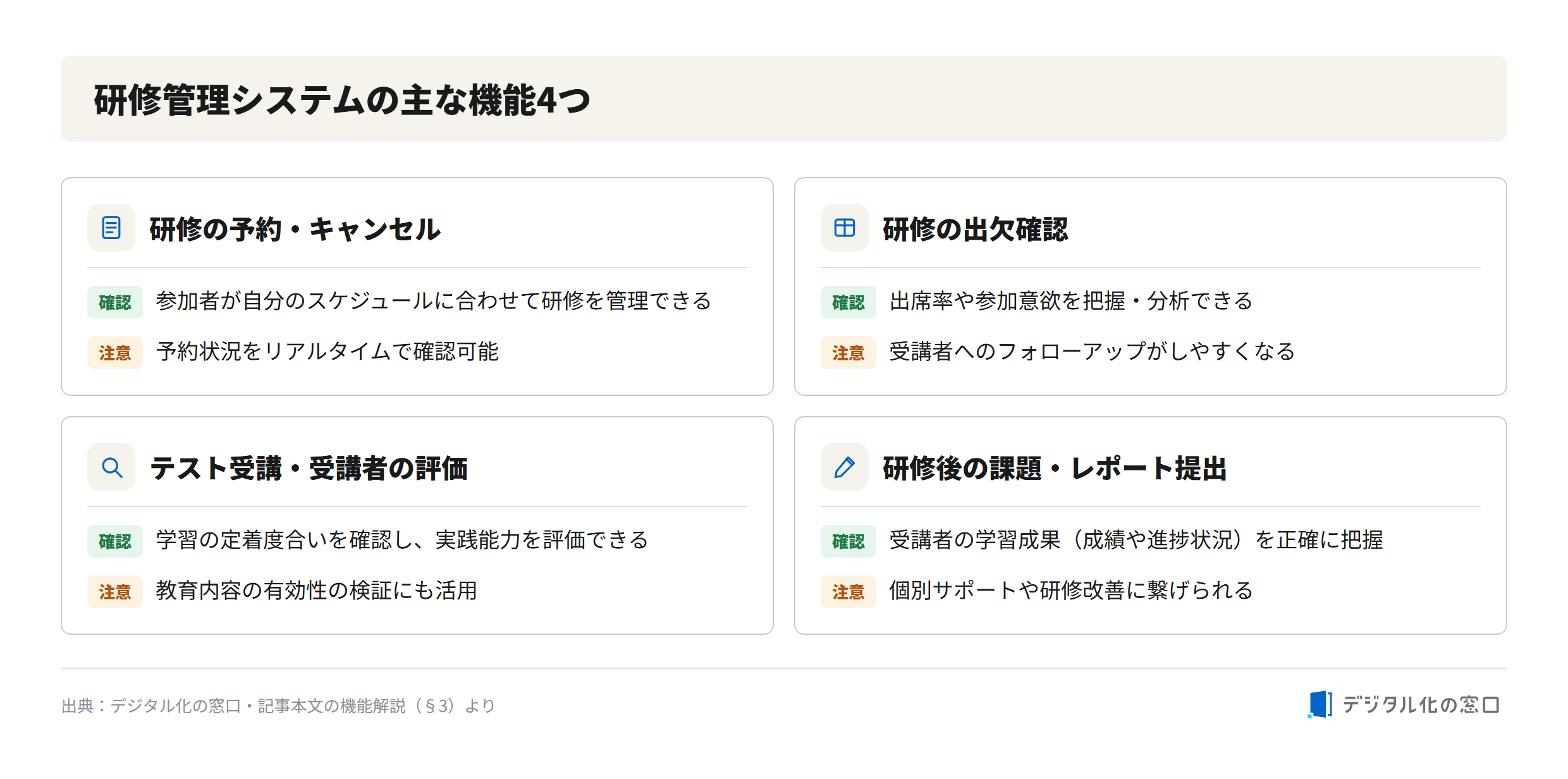The height and width of the screenshot is (779, 1568).
Task: Click the table grid icon beside 研修の出欠確認
Action: click(845, 228)
